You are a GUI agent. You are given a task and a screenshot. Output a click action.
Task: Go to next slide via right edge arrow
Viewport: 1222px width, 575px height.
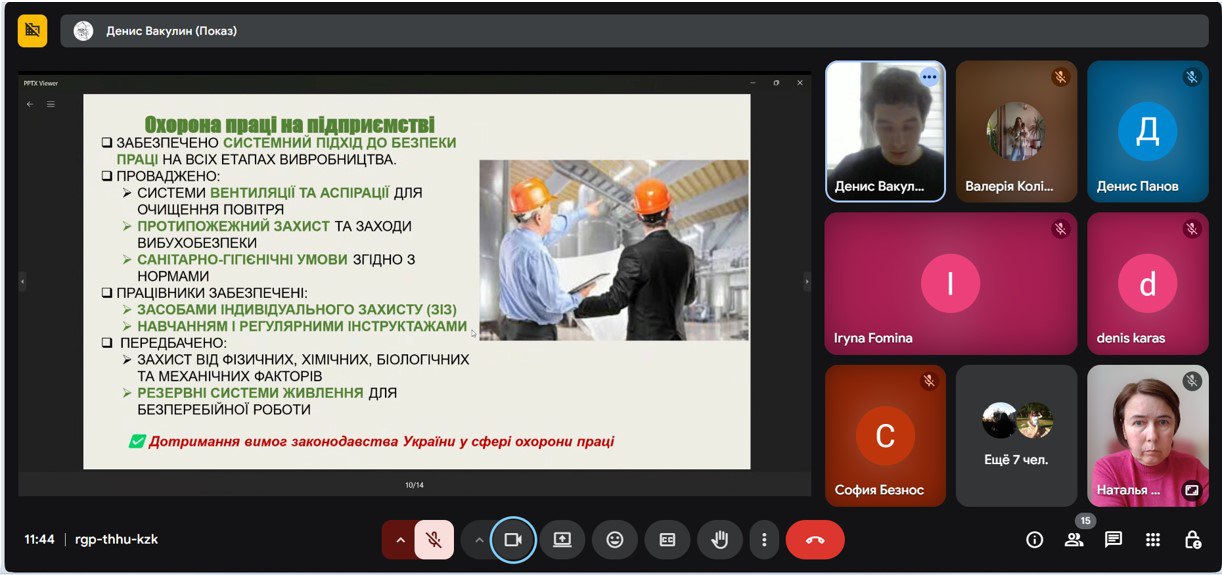coord(807,282)
